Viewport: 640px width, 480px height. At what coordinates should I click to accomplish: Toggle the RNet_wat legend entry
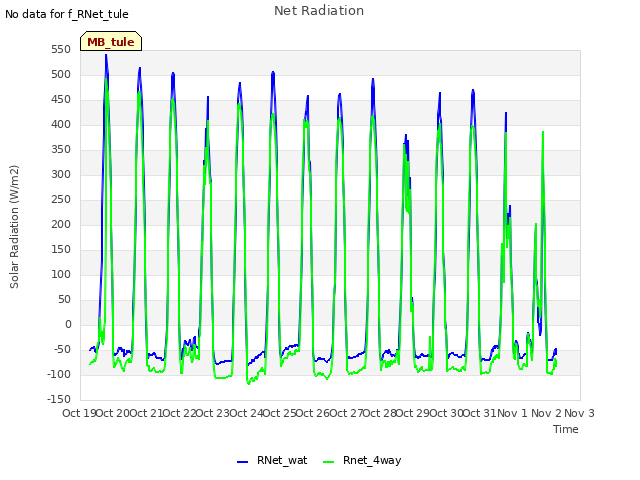272,460
